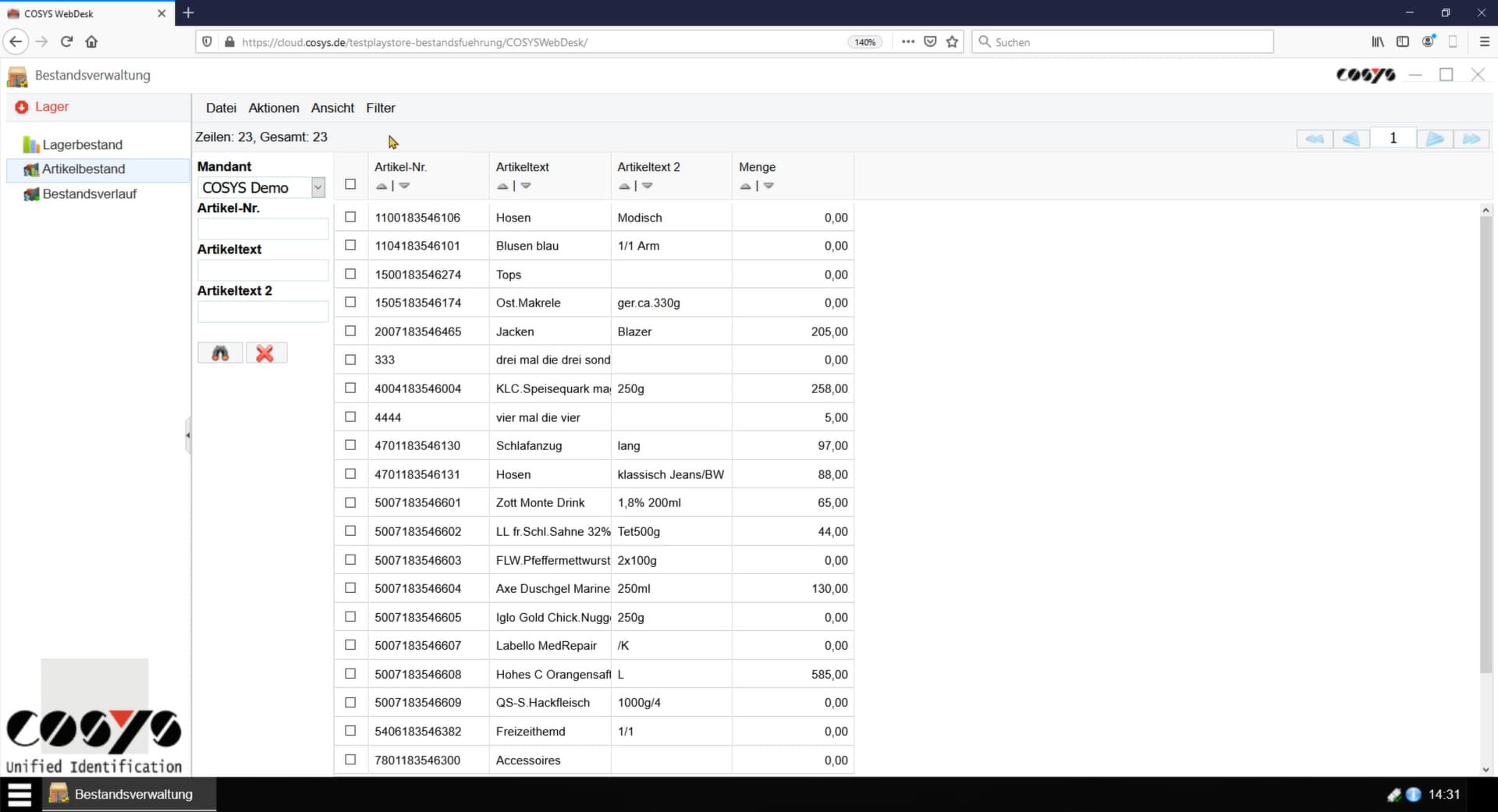Focus Artikel-Nr. filter input field
Screen dimensions: 1498x812
[263, 229]
